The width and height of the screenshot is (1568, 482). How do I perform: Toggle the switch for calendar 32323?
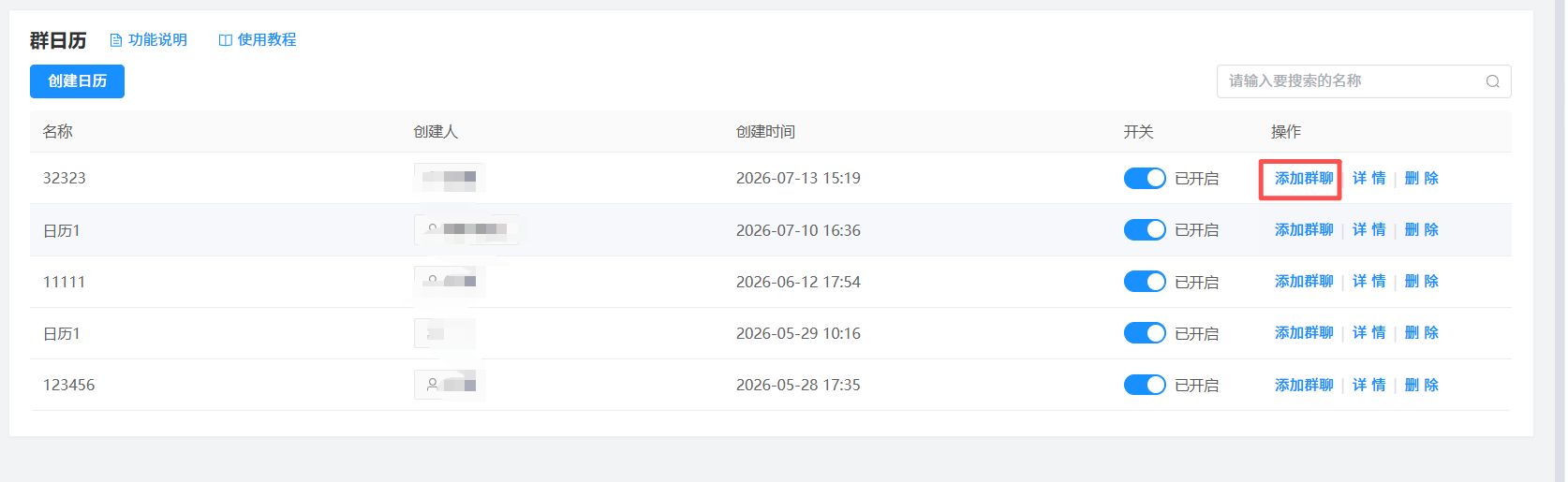tap(1145, 178)
